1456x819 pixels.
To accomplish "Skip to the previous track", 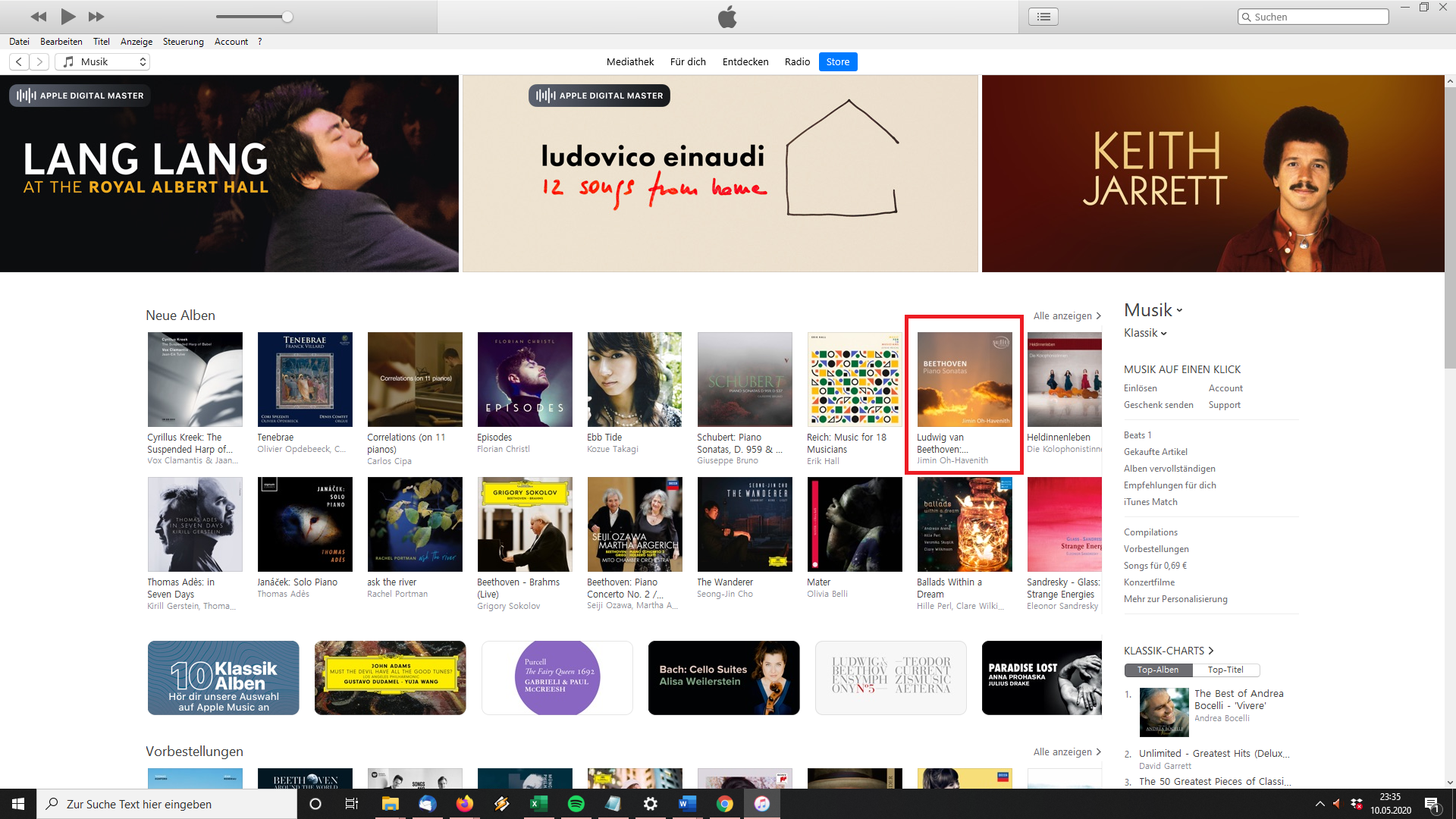I will point(39,16).
